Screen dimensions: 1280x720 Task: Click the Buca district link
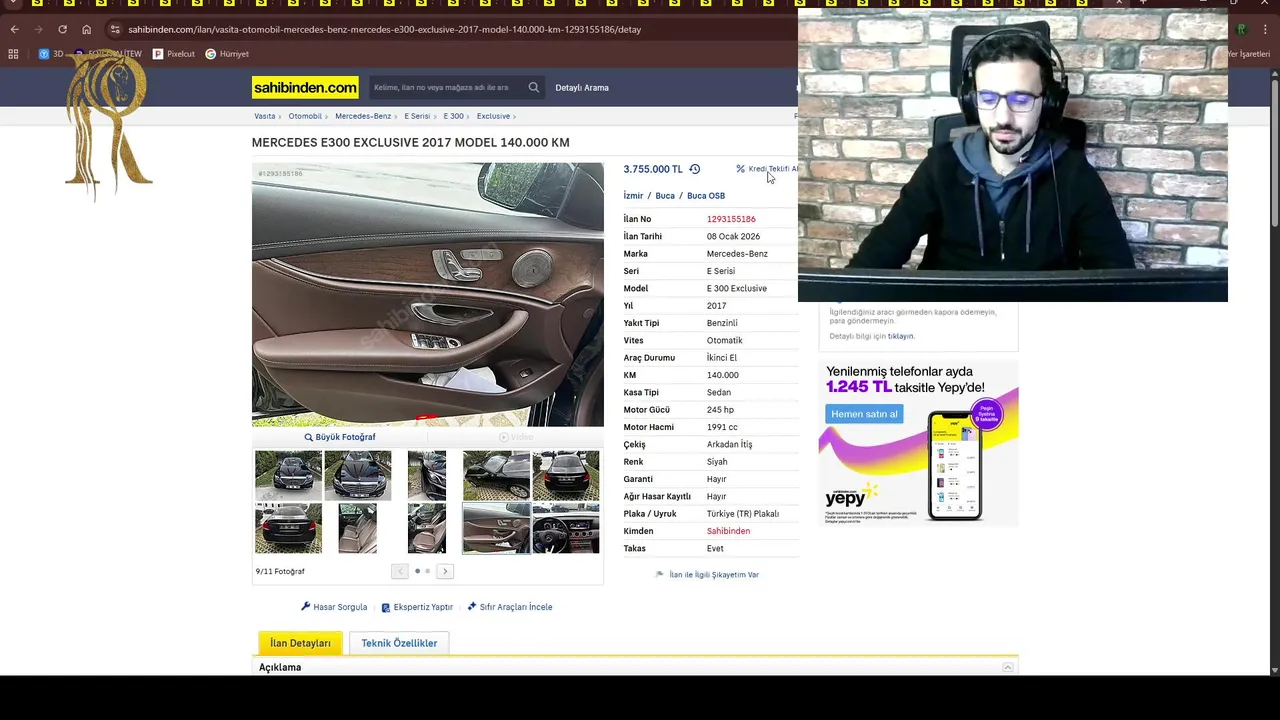point(665,196)
